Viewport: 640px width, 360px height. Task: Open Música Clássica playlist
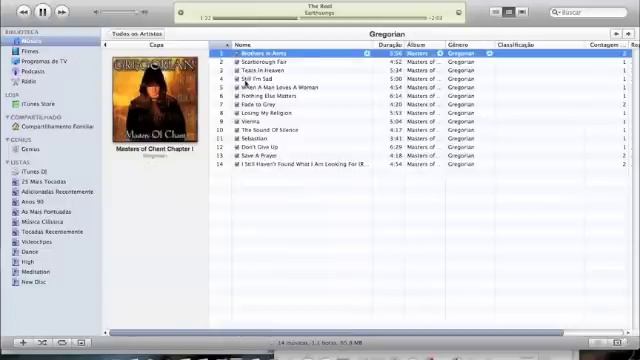(x=42, y=222)
